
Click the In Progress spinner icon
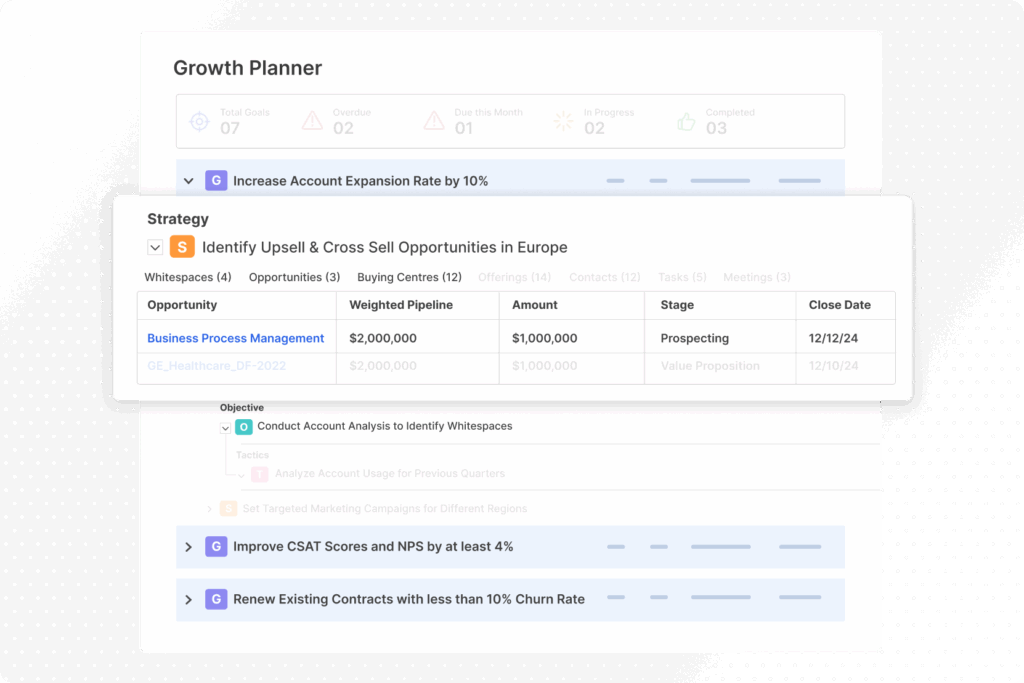(x=563, y=121)
